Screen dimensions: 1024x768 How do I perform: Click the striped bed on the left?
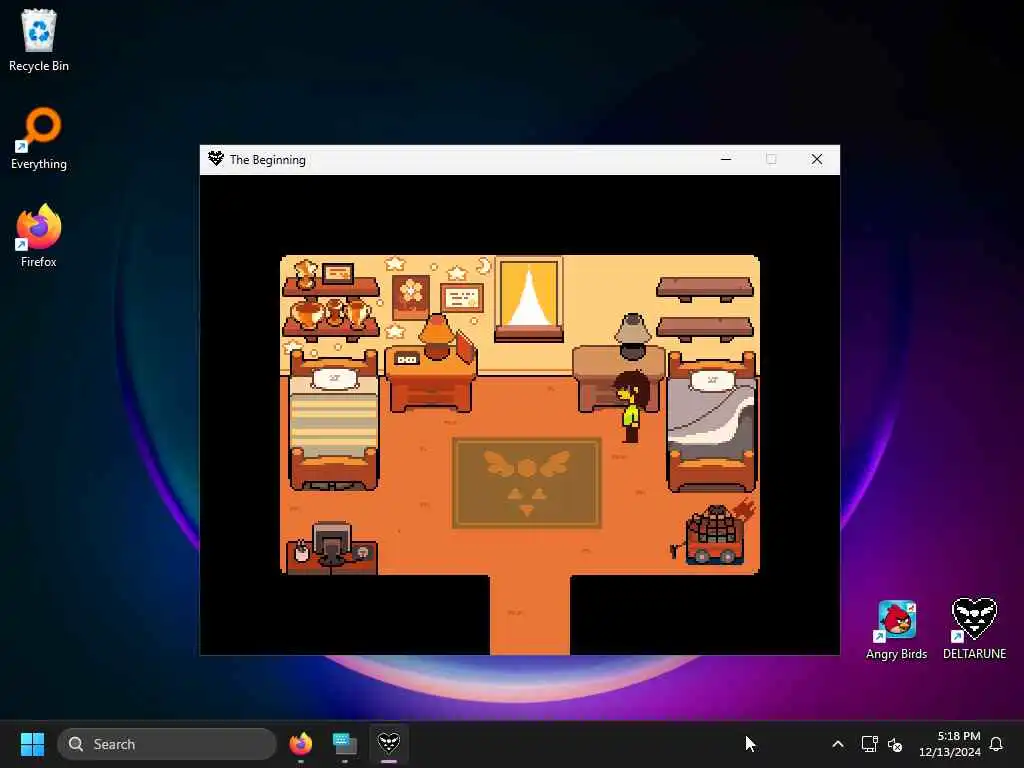tap(334, 420)
